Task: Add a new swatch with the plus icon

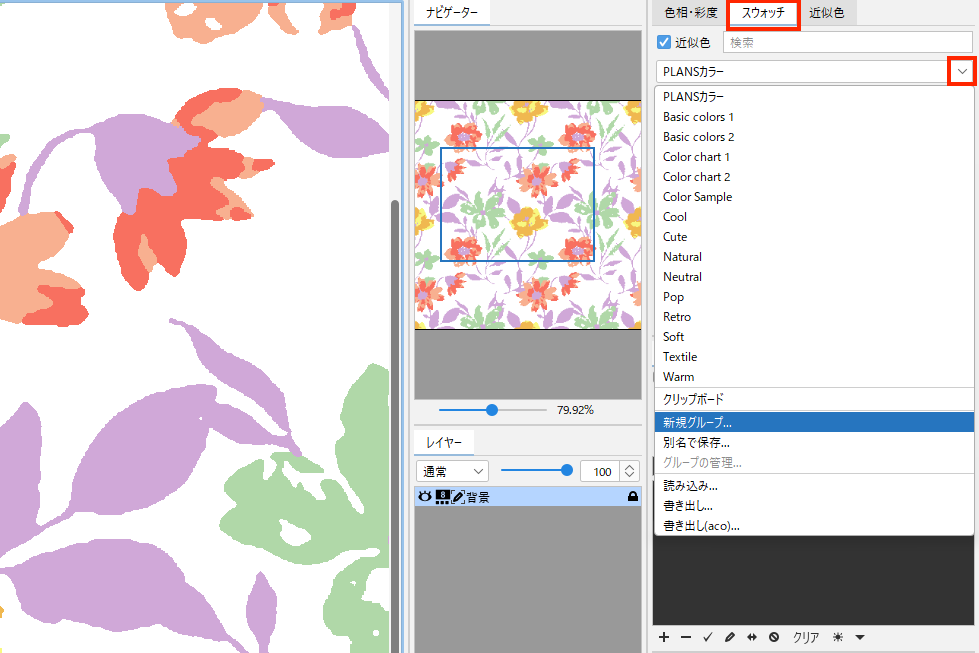Action: coord(664,637)
